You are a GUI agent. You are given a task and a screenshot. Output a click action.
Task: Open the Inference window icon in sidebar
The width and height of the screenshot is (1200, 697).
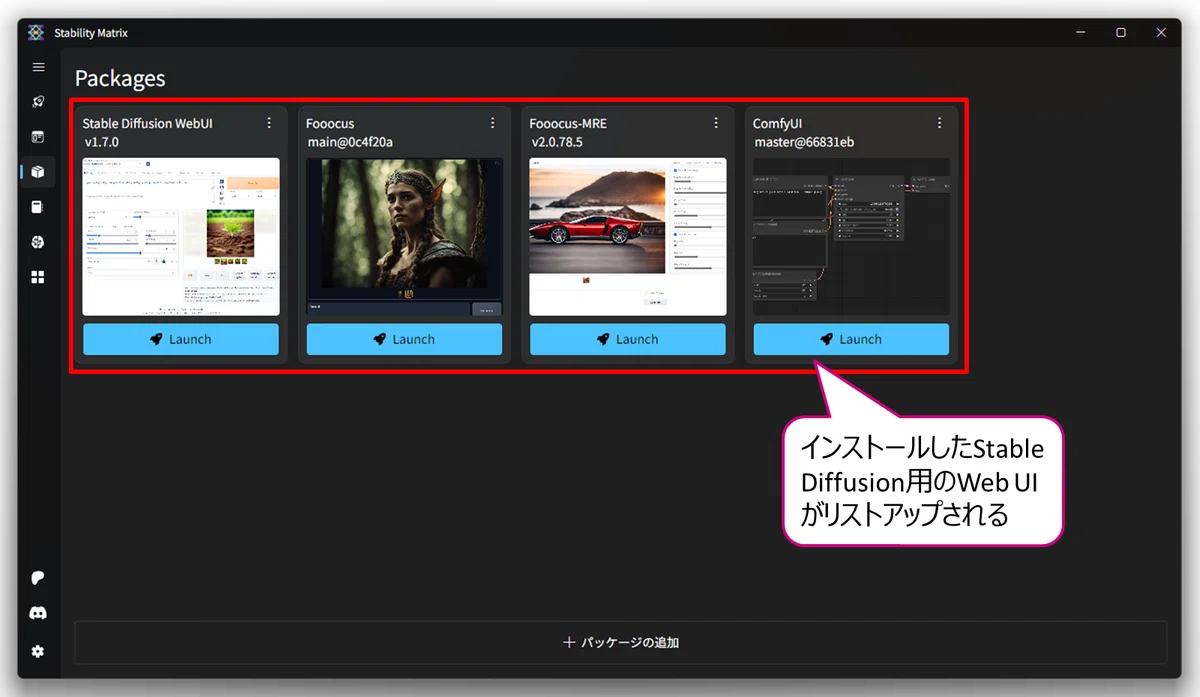coord(38,137)
